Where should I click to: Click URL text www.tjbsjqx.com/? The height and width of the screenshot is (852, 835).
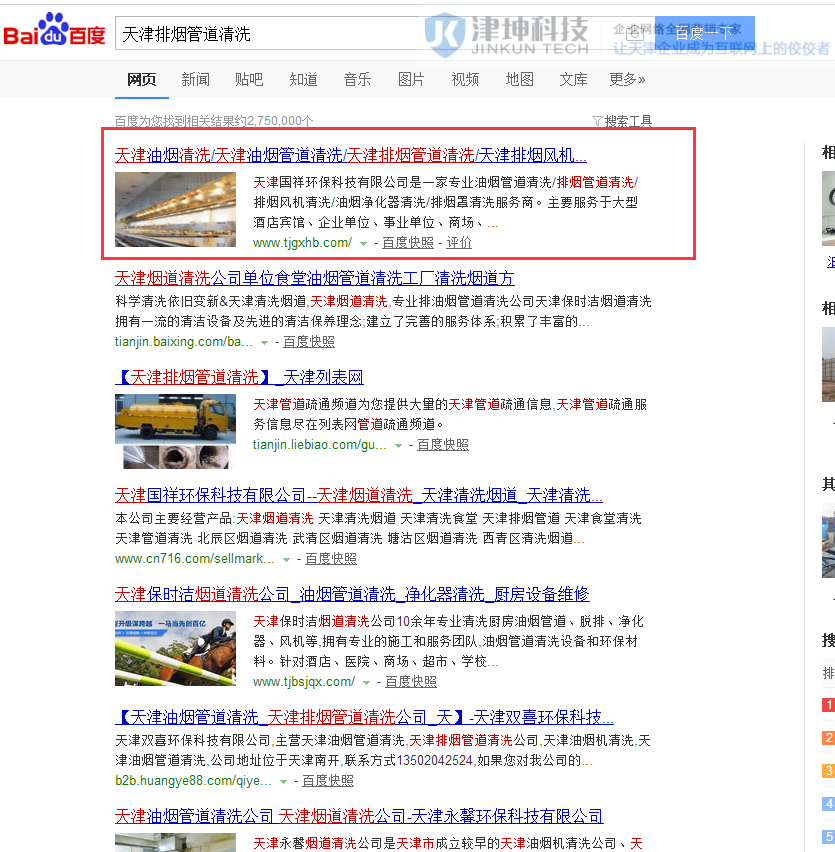304,682
